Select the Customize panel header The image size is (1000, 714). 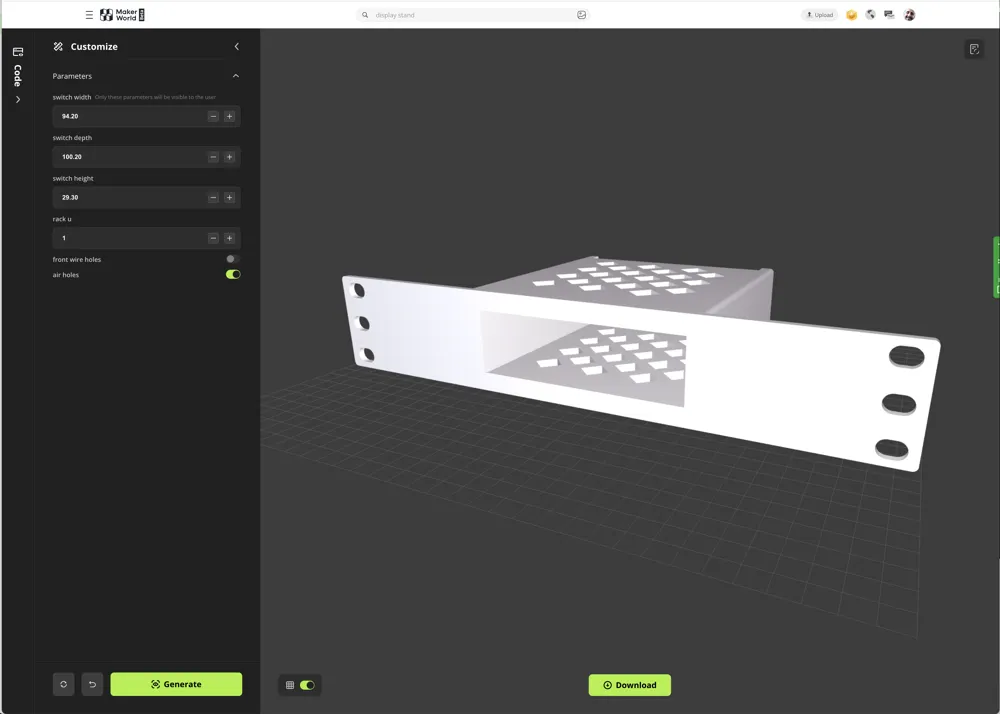[x=94, y=46]
